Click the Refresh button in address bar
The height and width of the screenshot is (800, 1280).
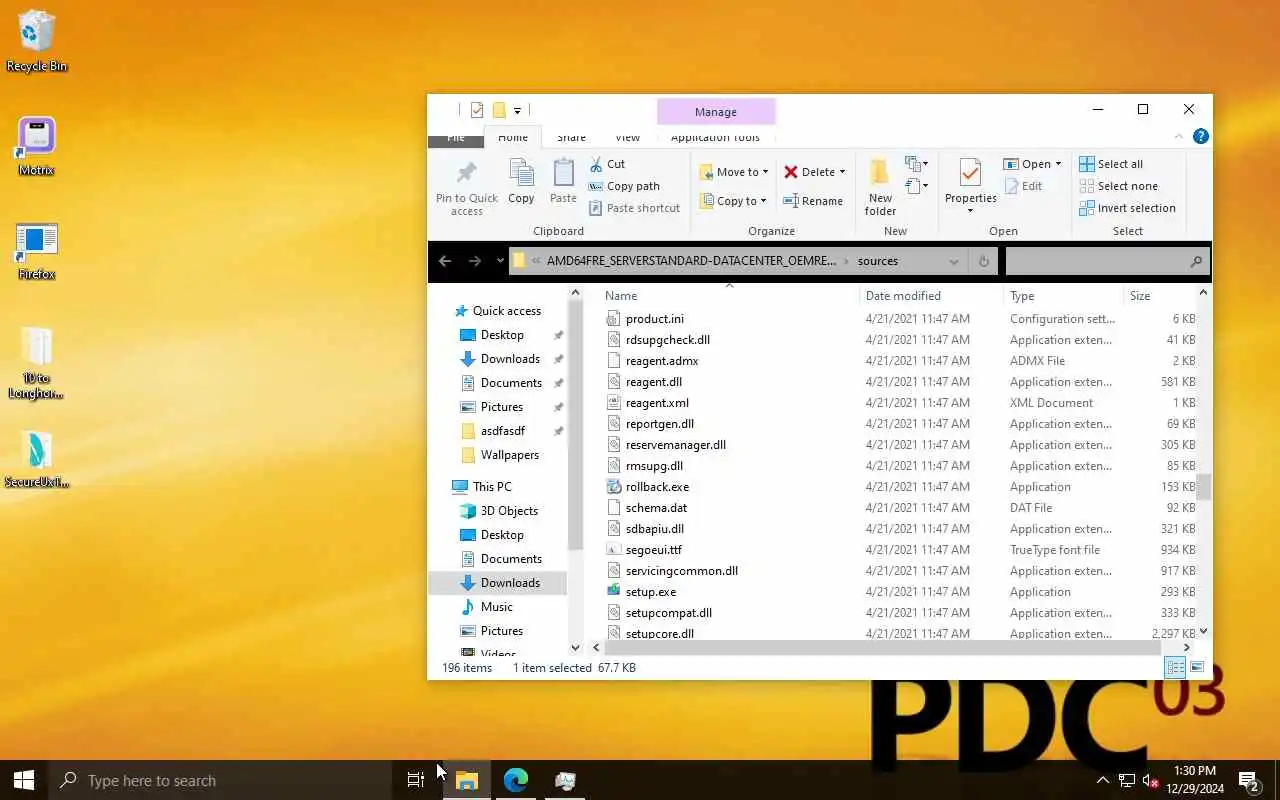[984, 261]
